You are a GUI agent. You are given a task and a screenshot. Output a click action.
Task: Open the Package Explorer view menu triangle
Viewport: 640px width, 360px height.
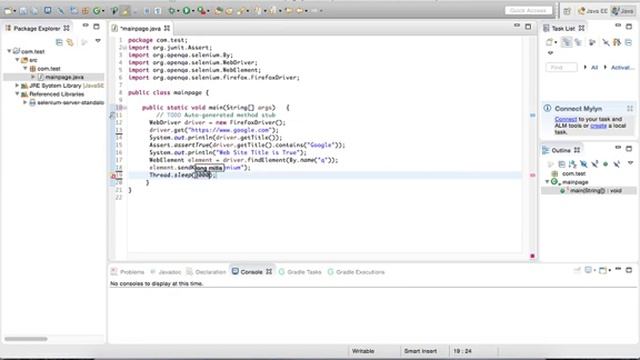point(98,41)
